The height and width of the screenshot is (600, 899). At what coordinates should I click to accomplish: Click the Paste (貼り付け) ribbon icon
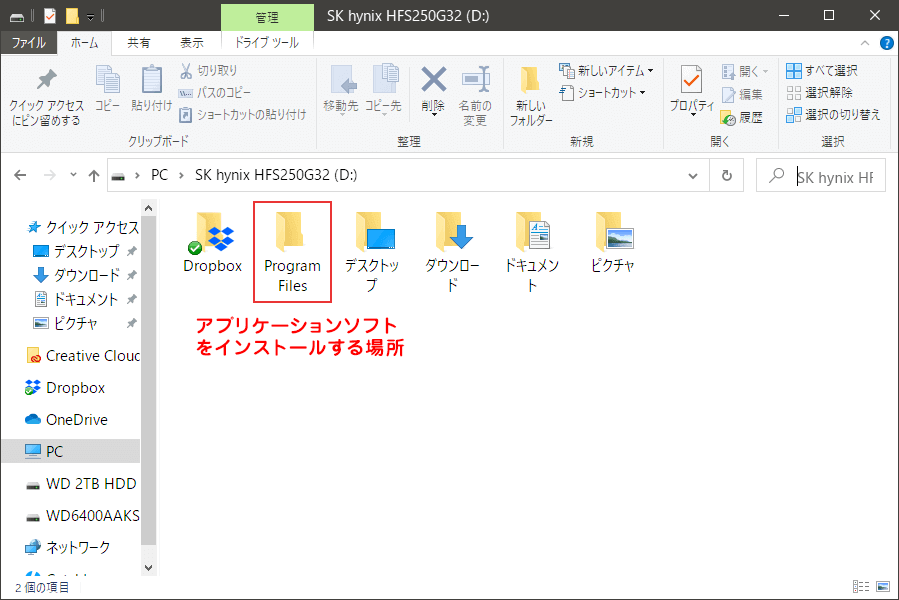pyautogui.click(x=151, y=89)
